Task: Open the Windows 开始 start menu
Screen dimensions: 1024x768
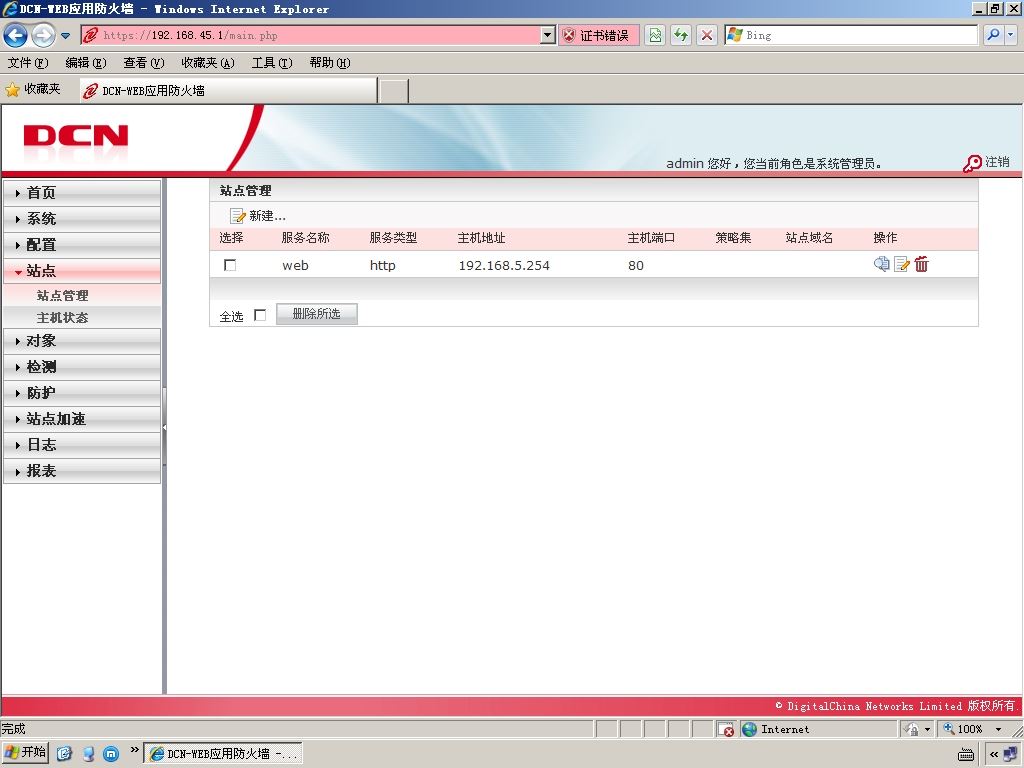Action: (25, 752)
